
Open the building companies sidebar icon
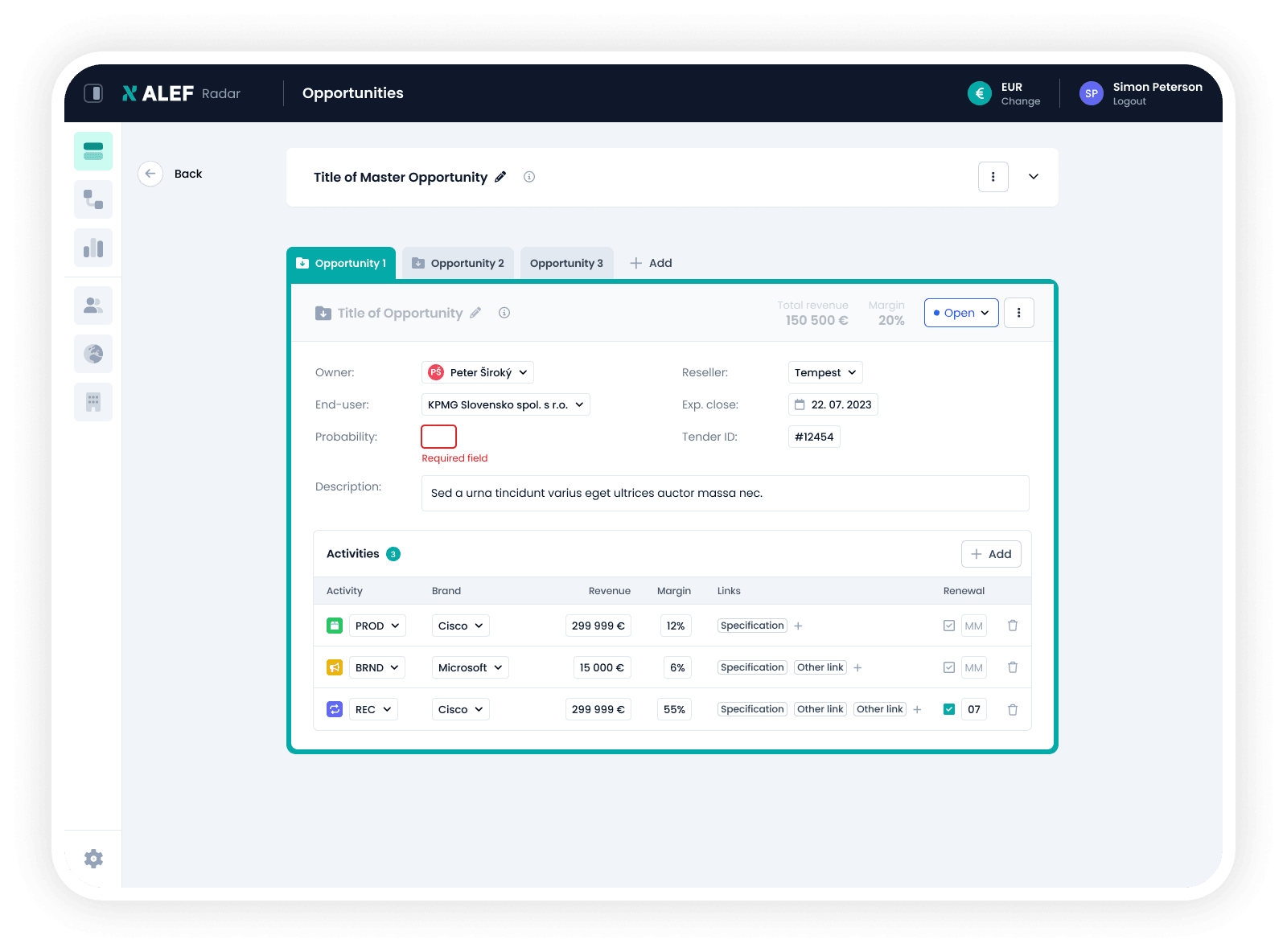[x=93, y=402]
